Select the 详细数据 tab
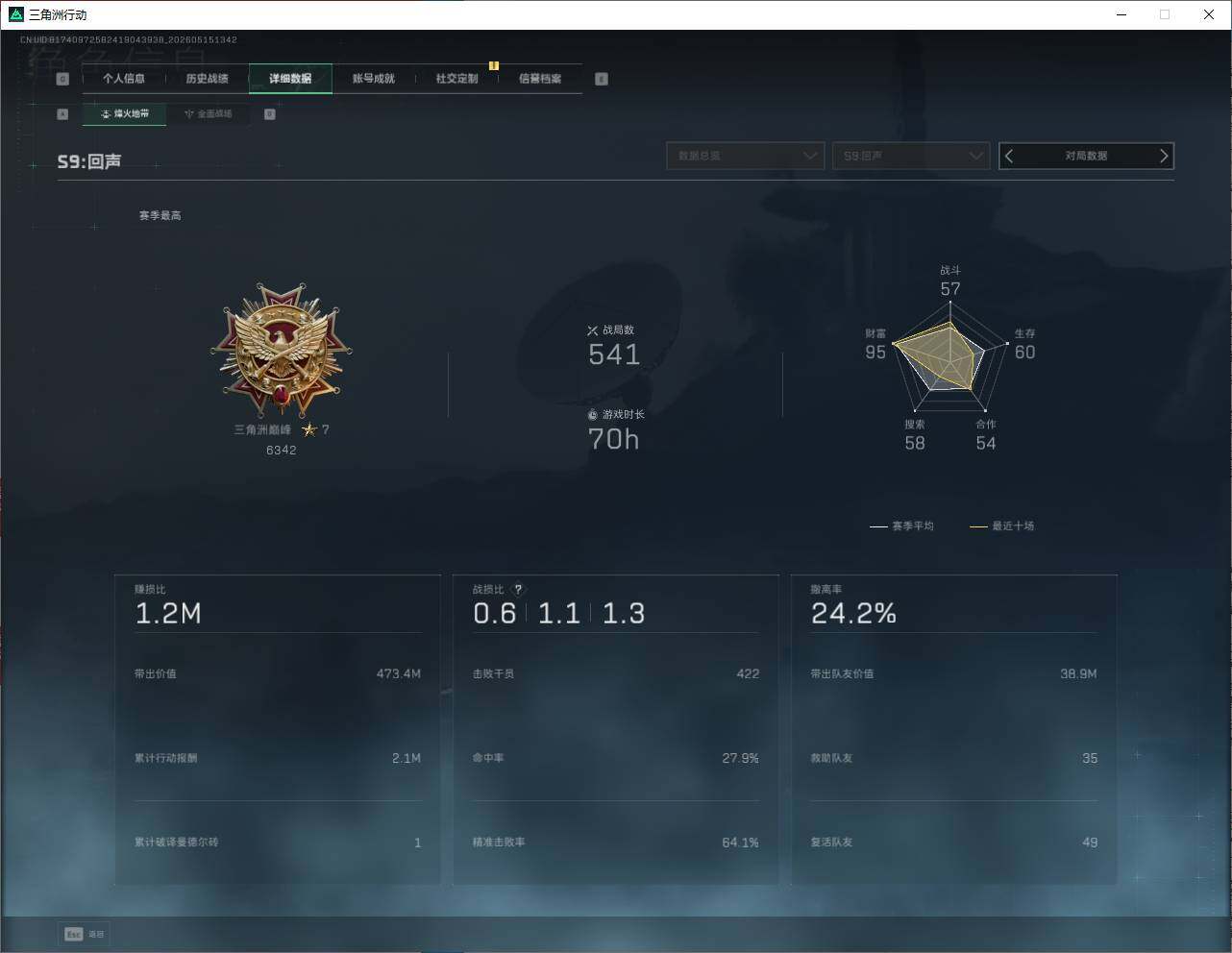1232x953 pixels. point(290,79)
